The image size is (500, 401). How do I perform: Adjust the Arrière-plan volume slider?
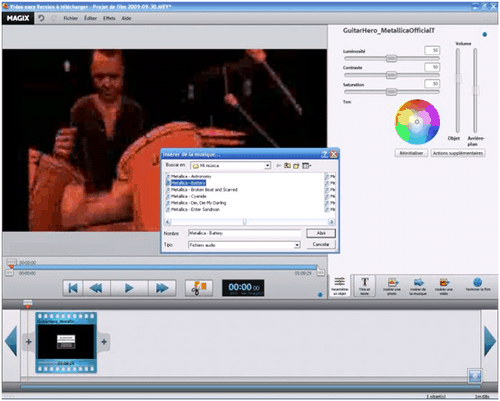pyautogui.click(x=476, y=90)
